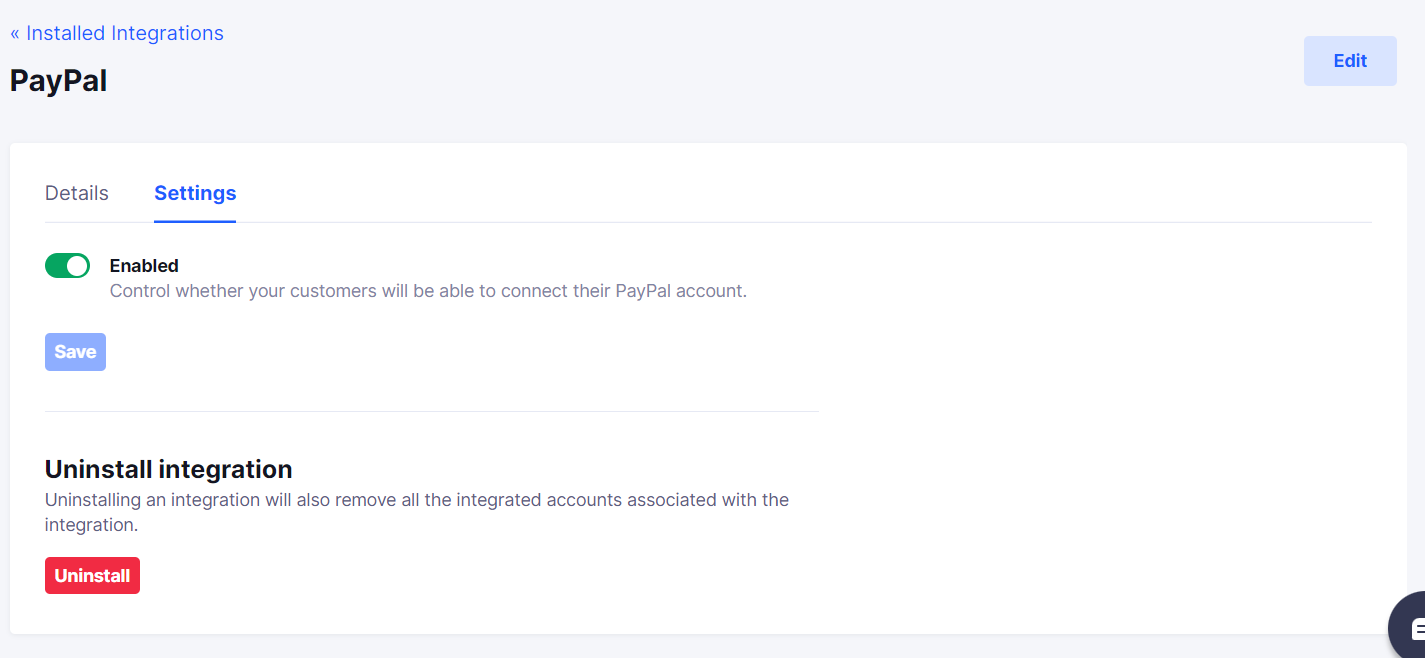The image size is (1425, 658).
Task: Select the Settings tab
Action: click(195, 193)
